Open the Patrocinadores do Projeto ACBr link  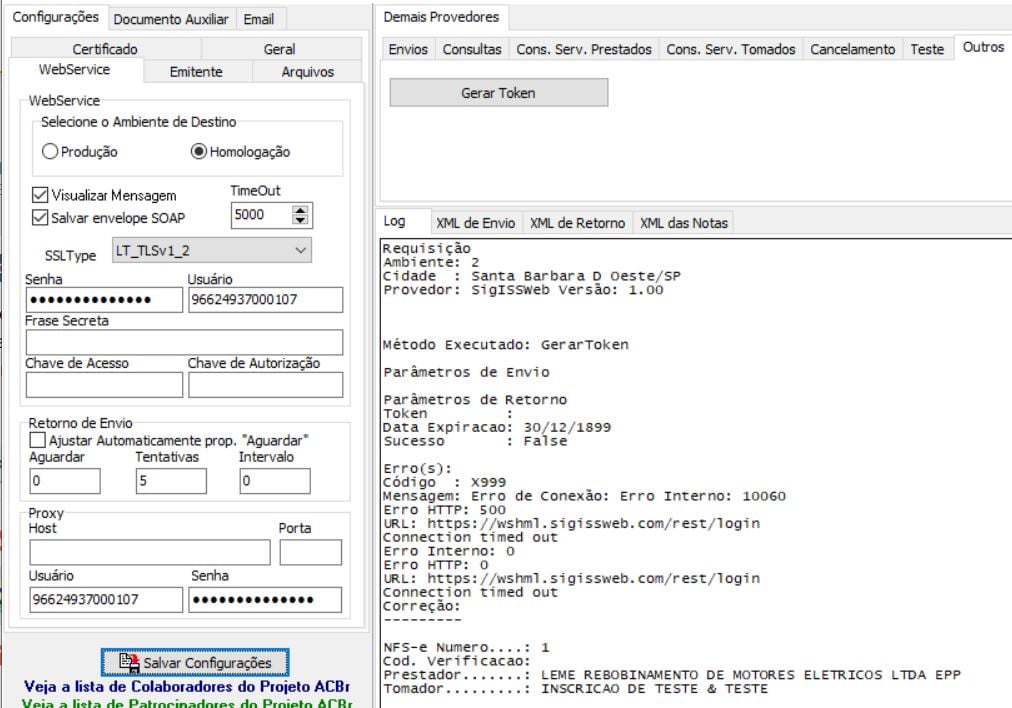point(187,702)
